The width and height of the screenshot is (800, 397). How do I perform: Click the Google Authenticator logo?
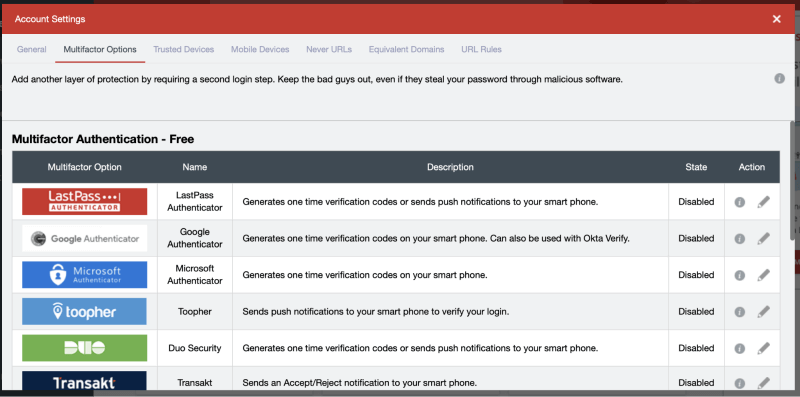(85, 238)
